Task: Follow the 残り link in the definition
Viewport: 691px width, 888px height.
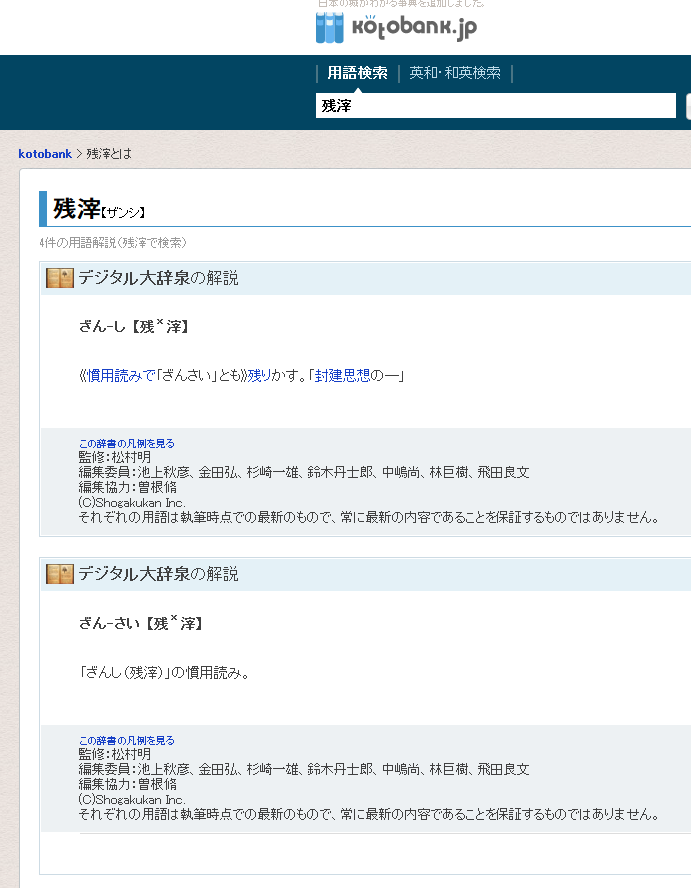Action: [x=258, y=375]
